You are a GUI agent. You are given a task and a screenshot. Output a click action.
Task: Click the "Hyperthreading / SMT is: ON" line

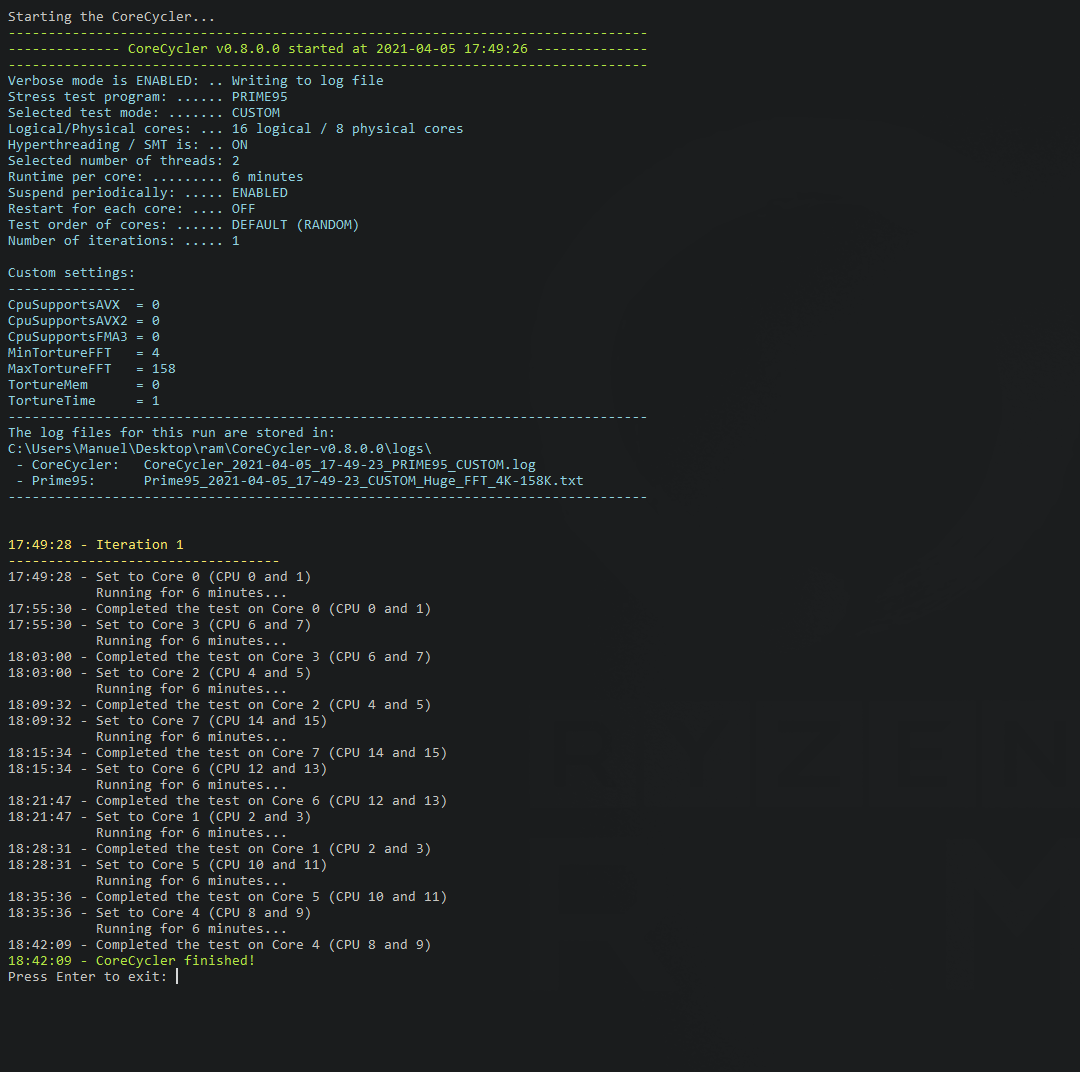(x=127, y=145)
